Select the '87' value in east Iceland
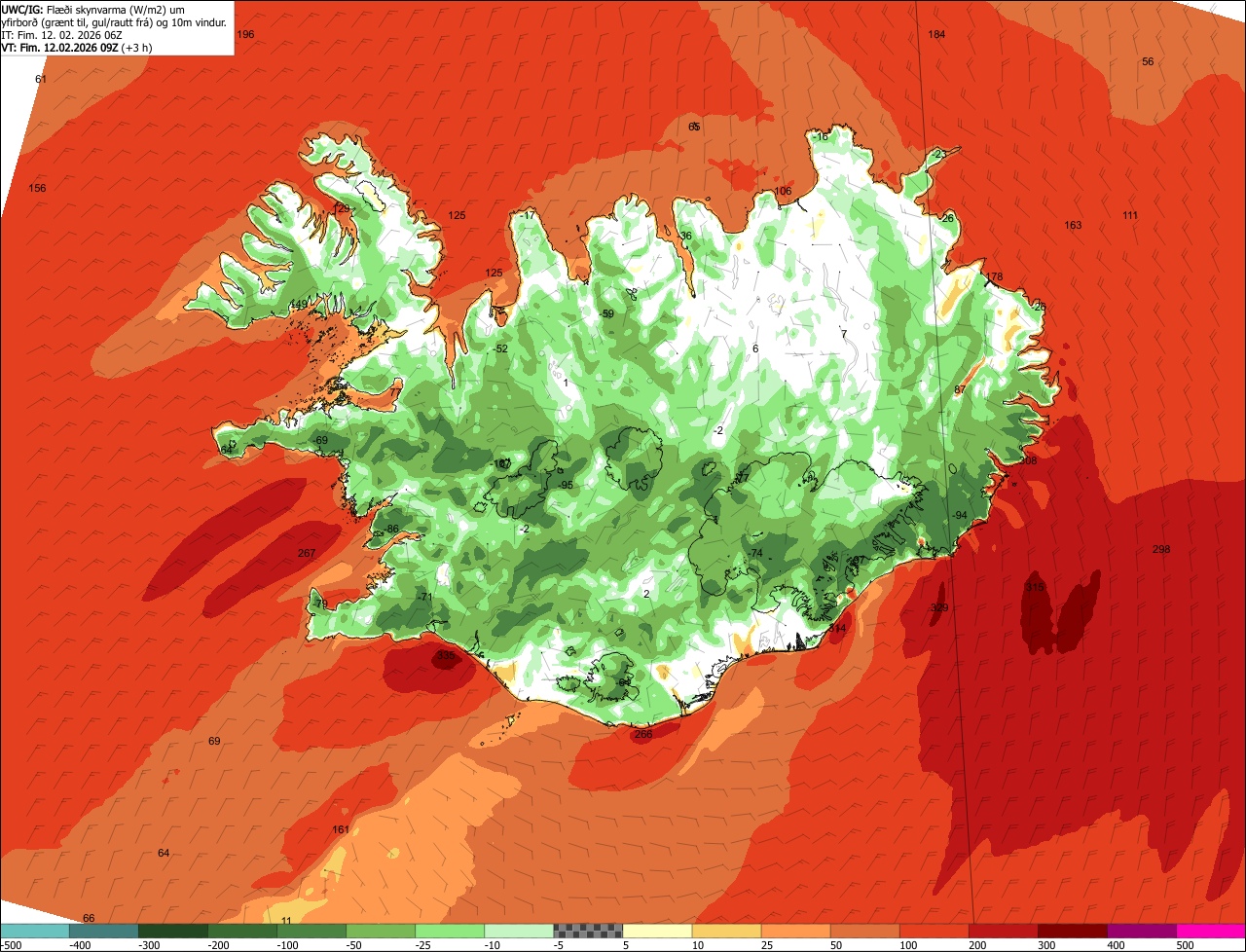 tap(960, 389)
